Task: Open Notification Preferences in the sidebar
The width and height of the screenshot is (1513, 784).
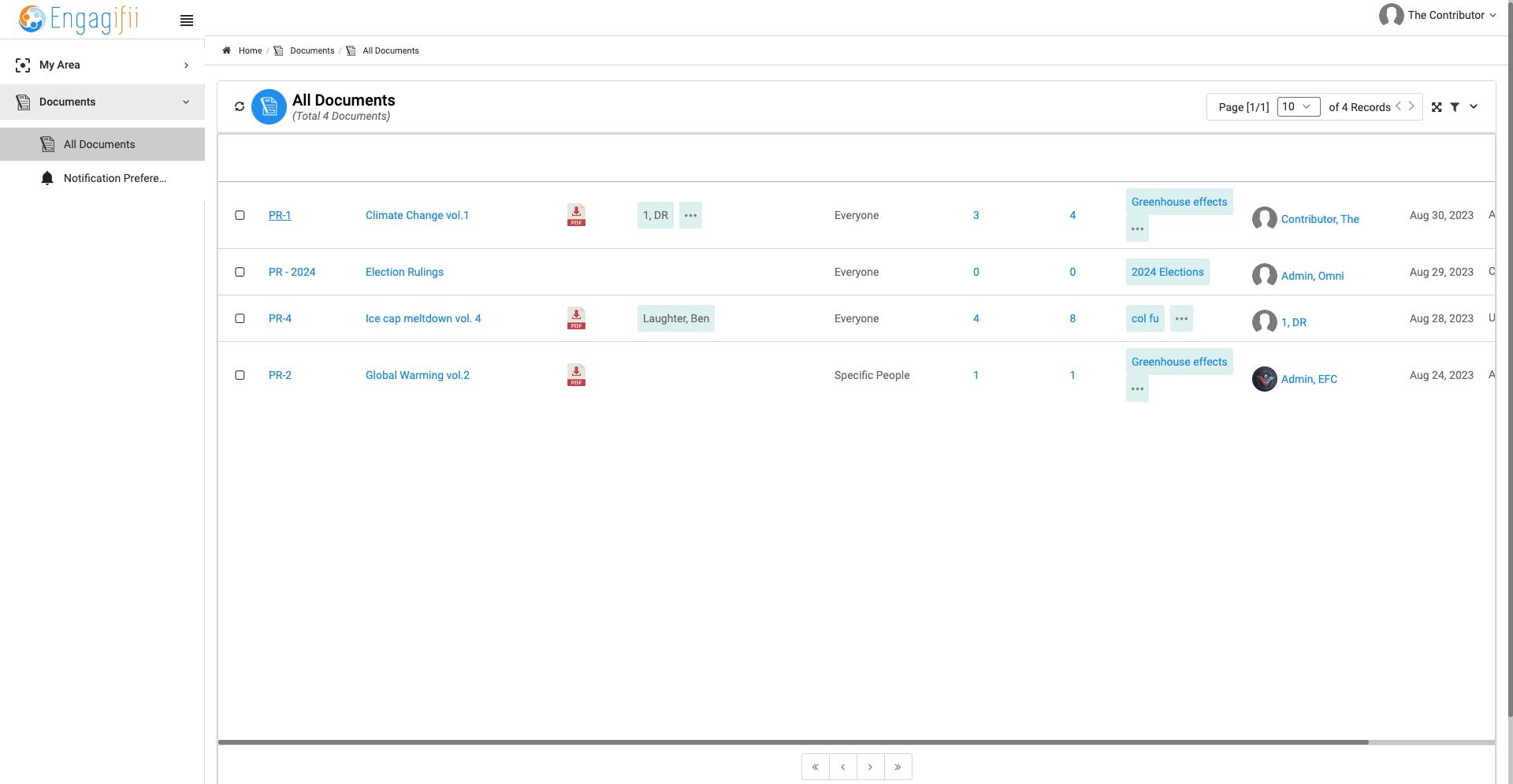Action: point(102,178)
